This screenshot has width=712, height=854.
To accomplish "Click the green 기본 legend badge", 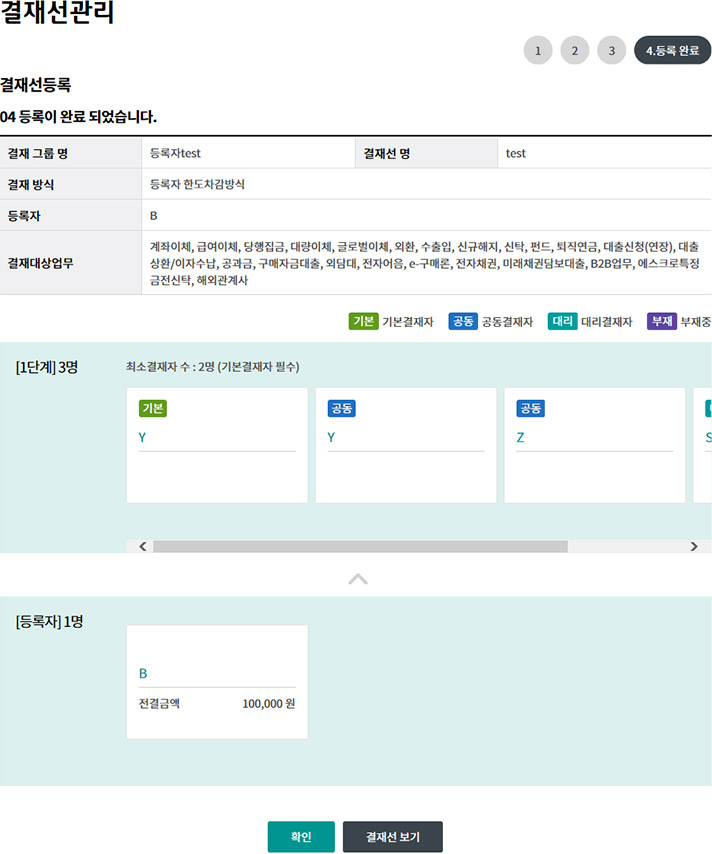I will pyautogui.click(x=363, y=321).
